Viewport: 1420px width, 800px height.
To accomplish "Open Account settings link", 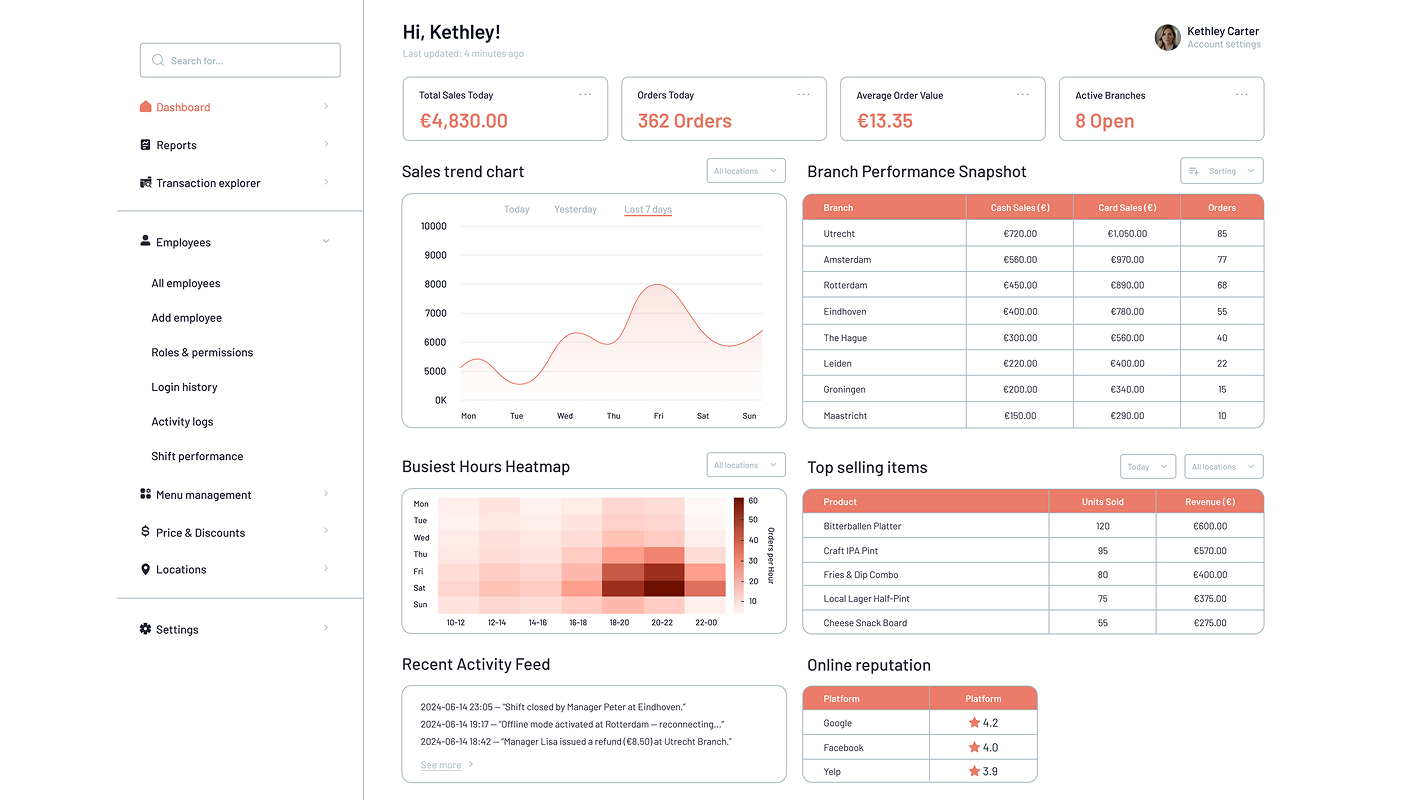I will click(1224, 45).
